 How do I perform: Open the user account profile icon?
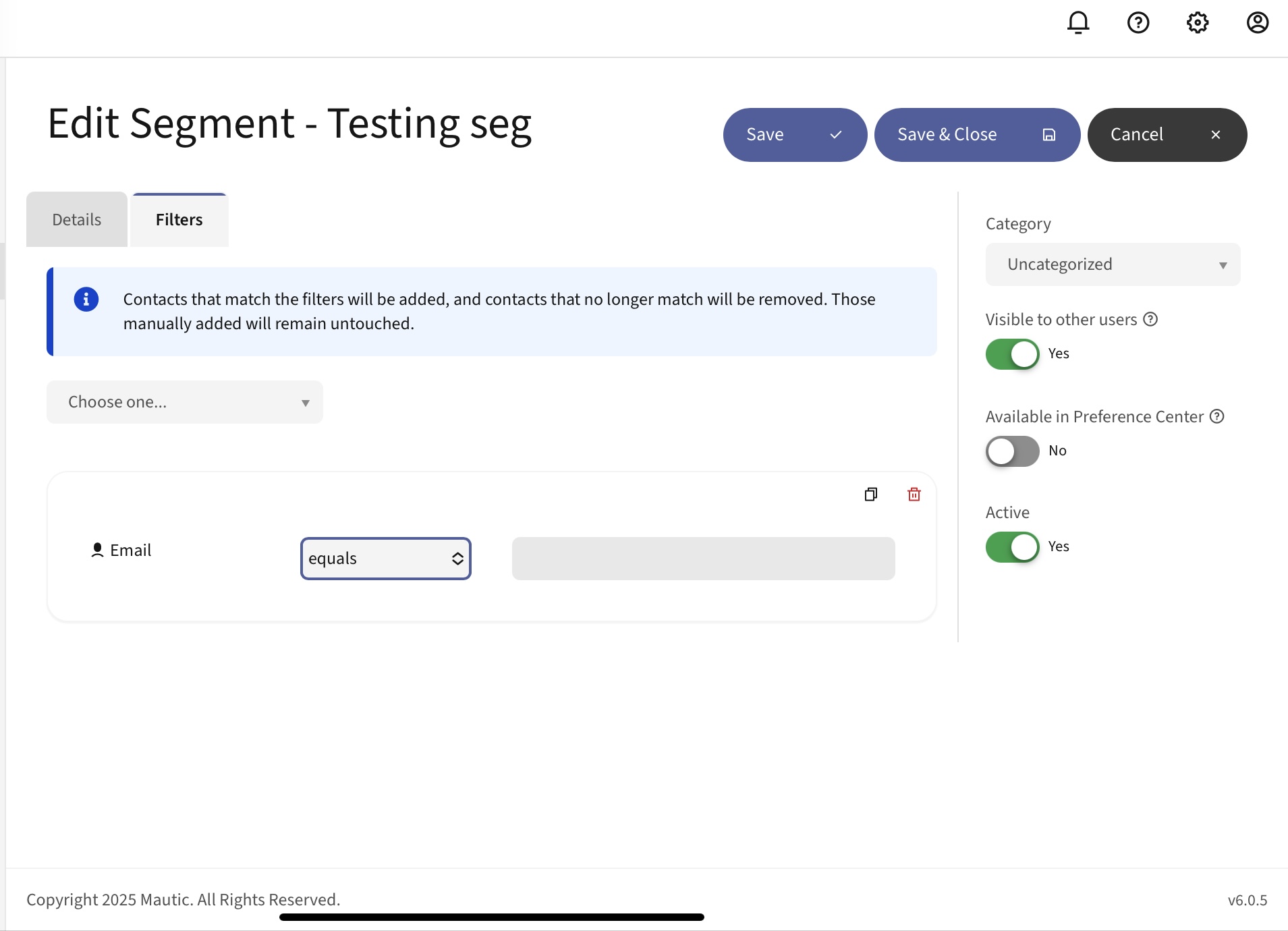coord(1258,23)
